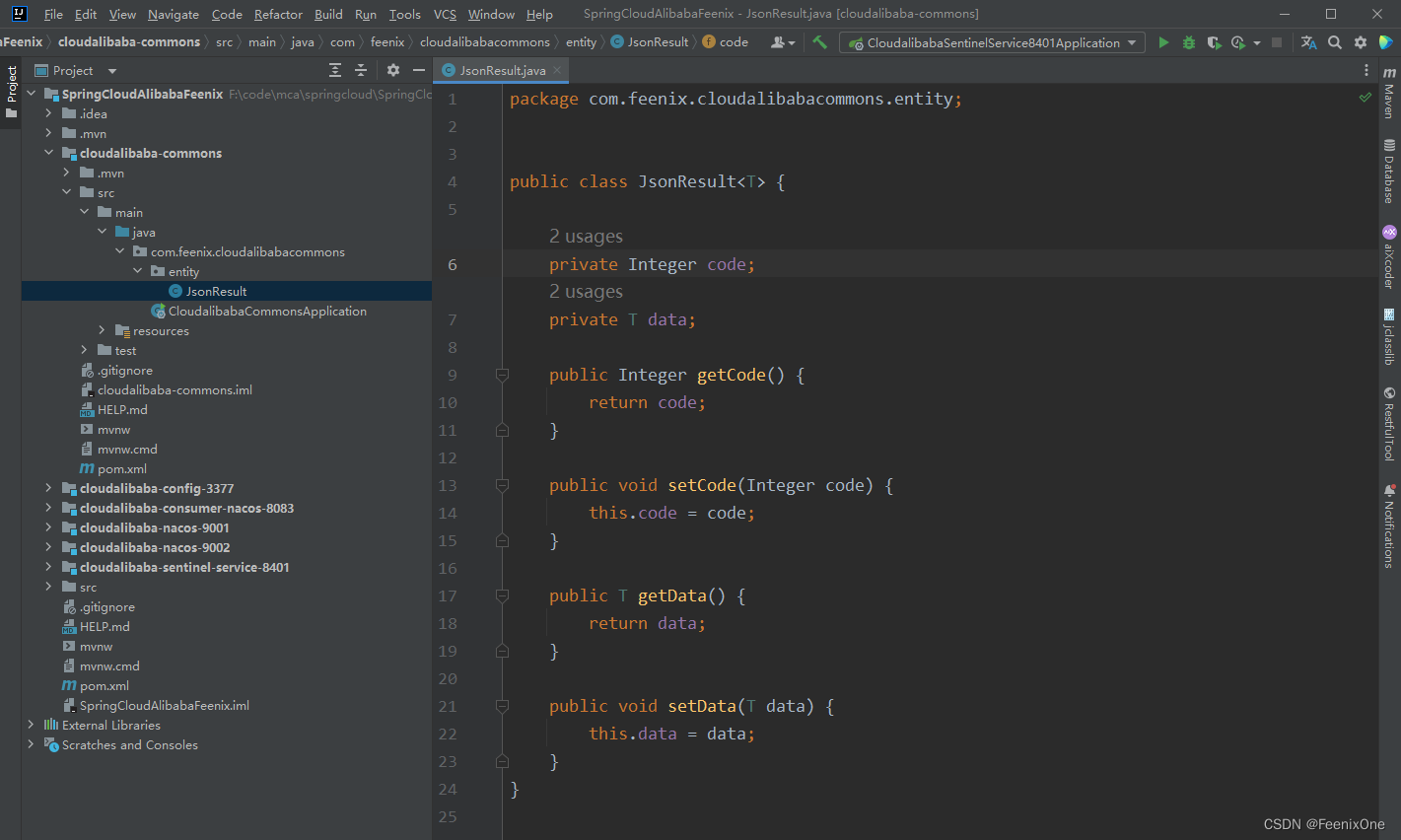This screenshot has height=840, width=1401.
Task: Switch to JsonResult.java editor tab
Action: pyautogui.click(x=502, y=70)
